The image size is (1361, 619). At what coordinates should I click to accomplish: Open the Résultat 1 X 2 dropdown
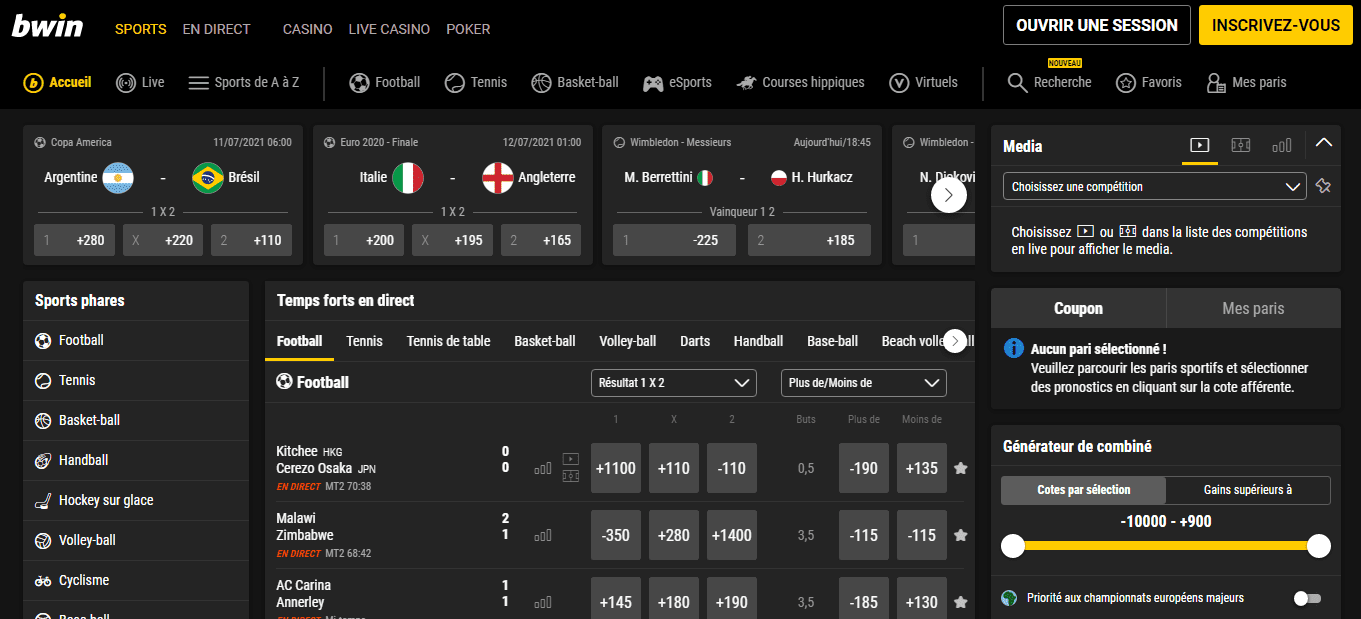[674, 383]
